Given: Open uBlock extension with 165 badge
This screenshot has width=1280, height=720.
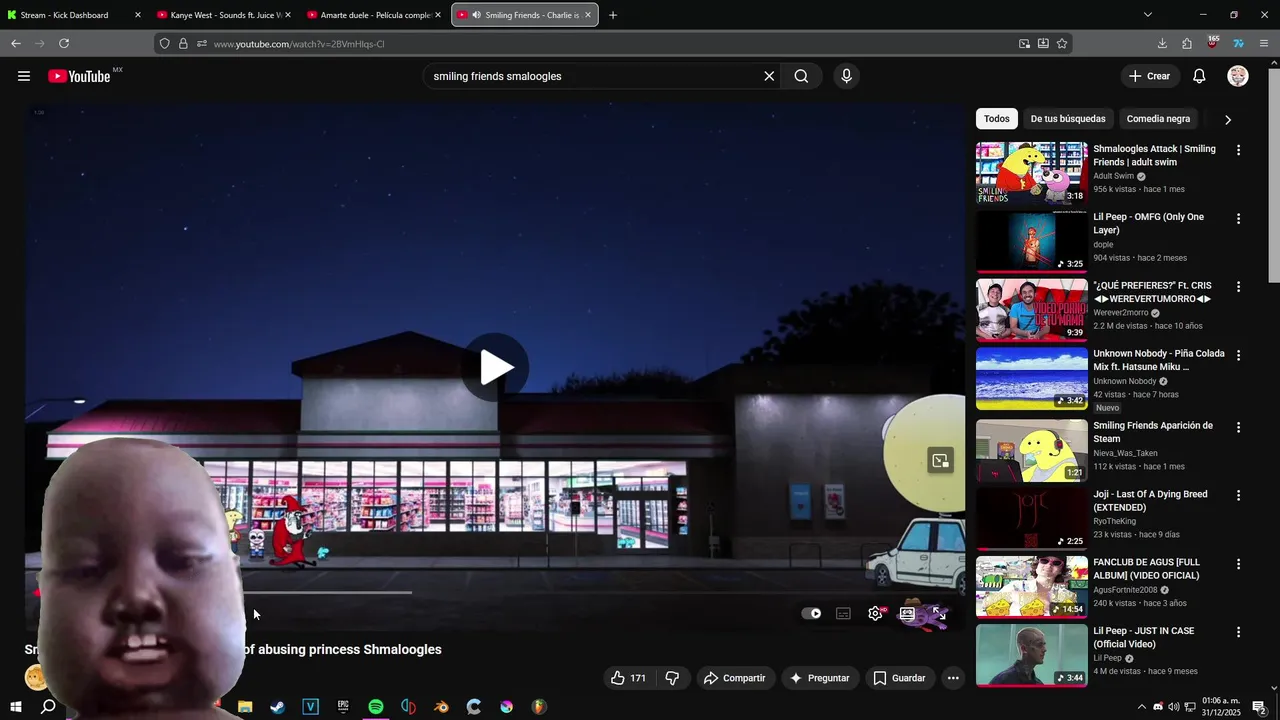Looking at the screenshot, I should 1212,43.
